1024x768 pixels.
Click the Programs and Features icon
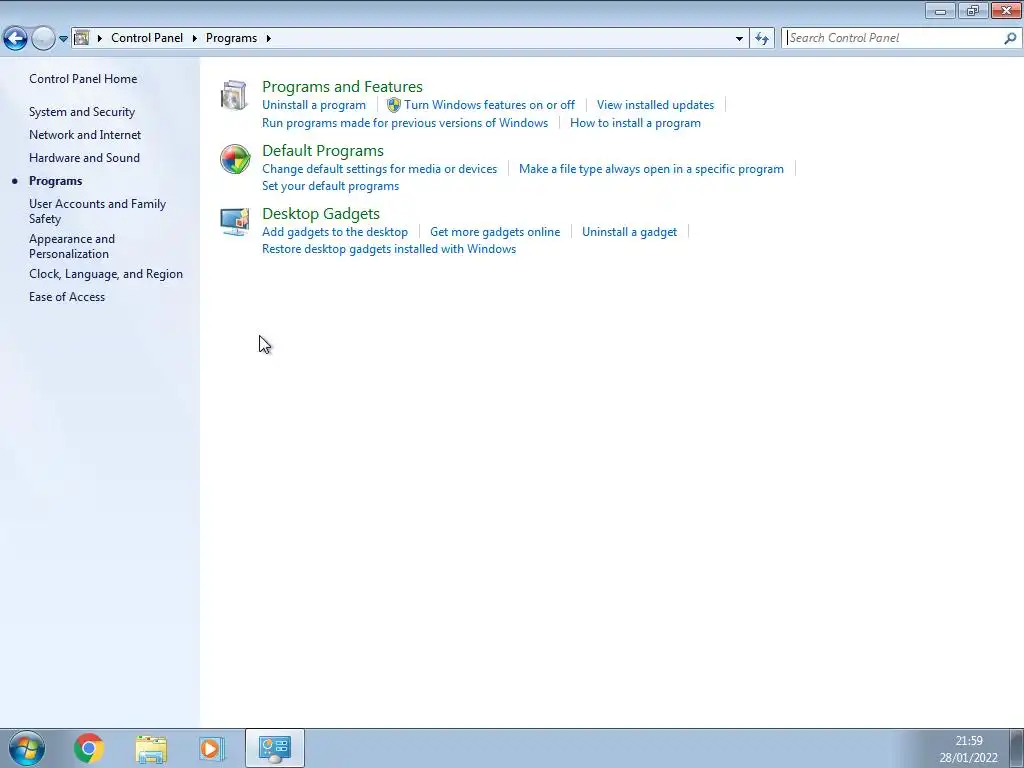click(x=234, y=95)
